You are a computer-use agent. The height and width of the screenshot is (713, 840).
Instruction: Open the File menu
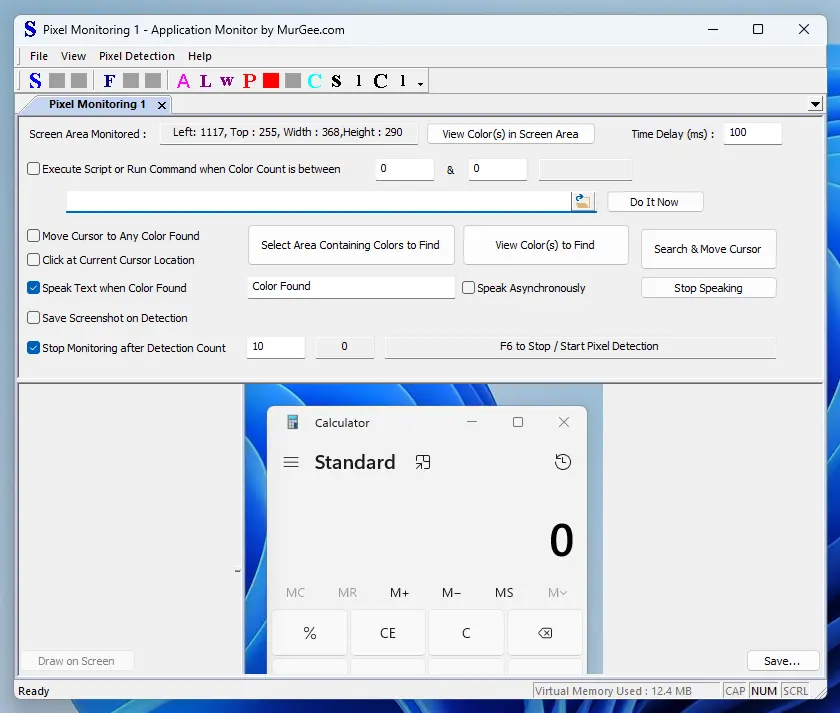(x=39, y=56)
